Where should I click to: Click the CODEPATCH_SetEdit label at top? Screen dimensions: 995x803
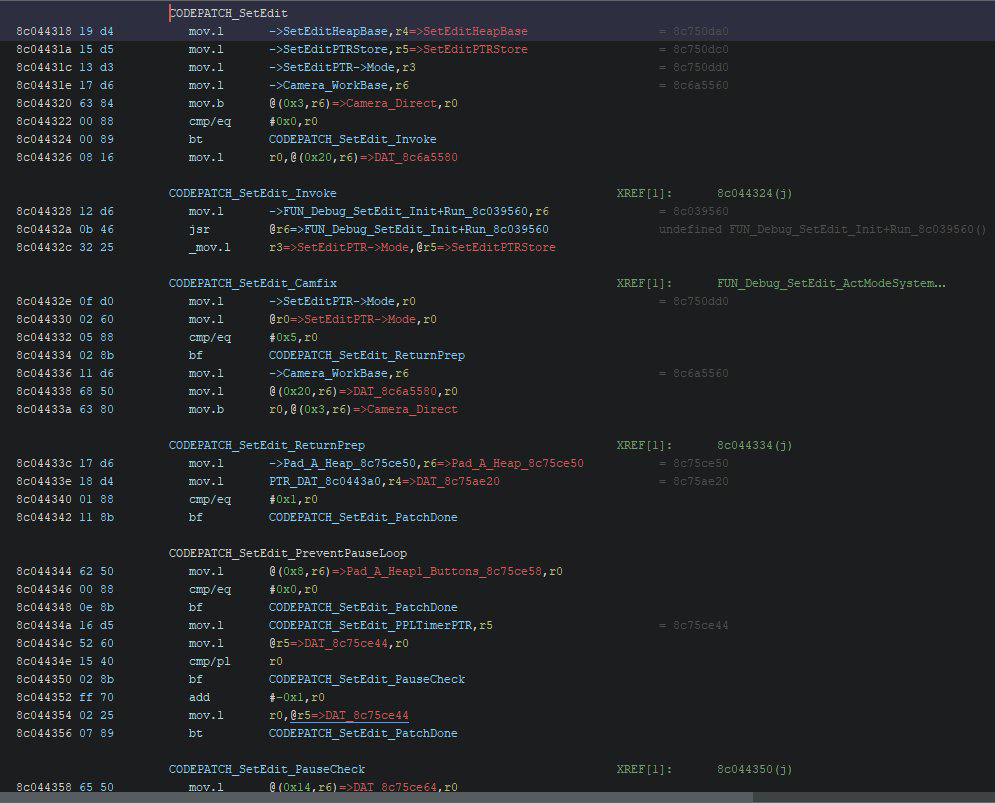[228, 13]
